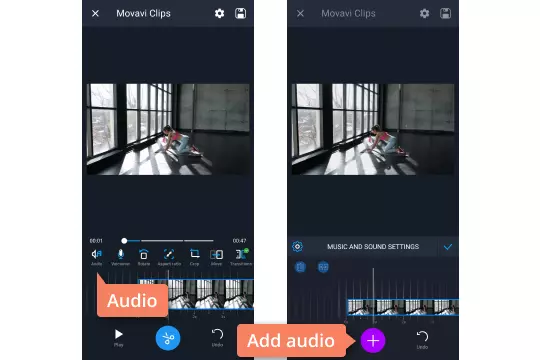Move the playback progress slider handle
Viewport: 540px width, 360px height.
click(124, 241)
